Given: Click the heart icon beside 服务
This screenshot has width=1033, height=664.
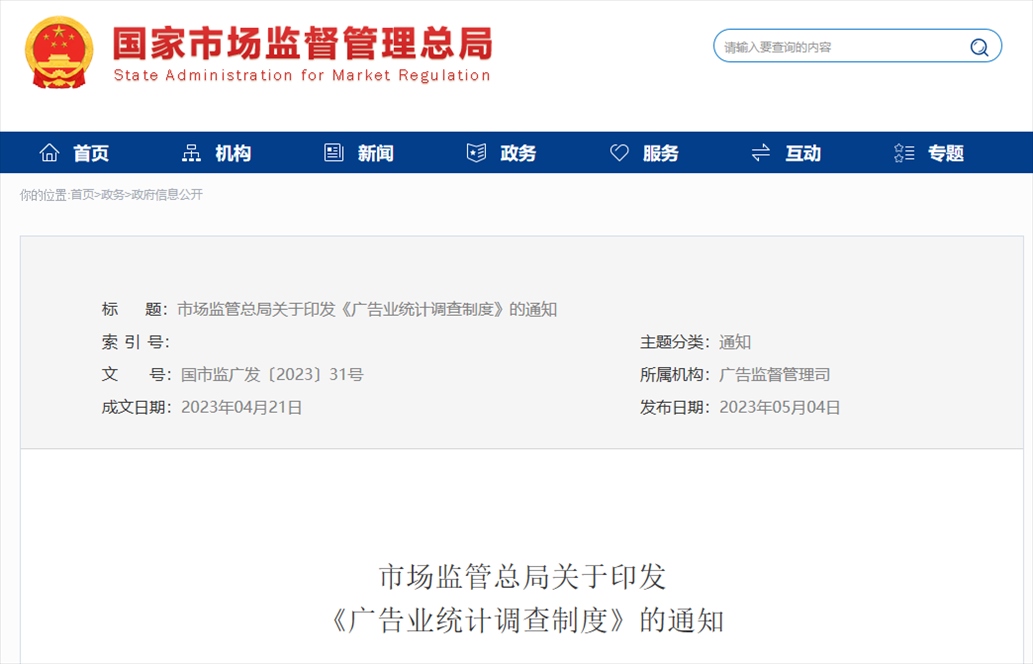Looking at the screenshot, I should pyautogui.click(x=619, y=153).
